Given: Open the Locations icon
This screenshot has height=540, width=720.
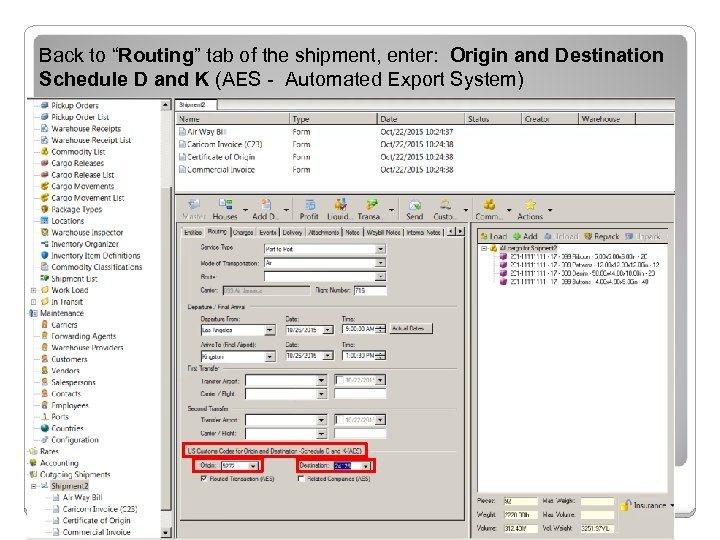Looking at the screenshot, I should 45,220.
